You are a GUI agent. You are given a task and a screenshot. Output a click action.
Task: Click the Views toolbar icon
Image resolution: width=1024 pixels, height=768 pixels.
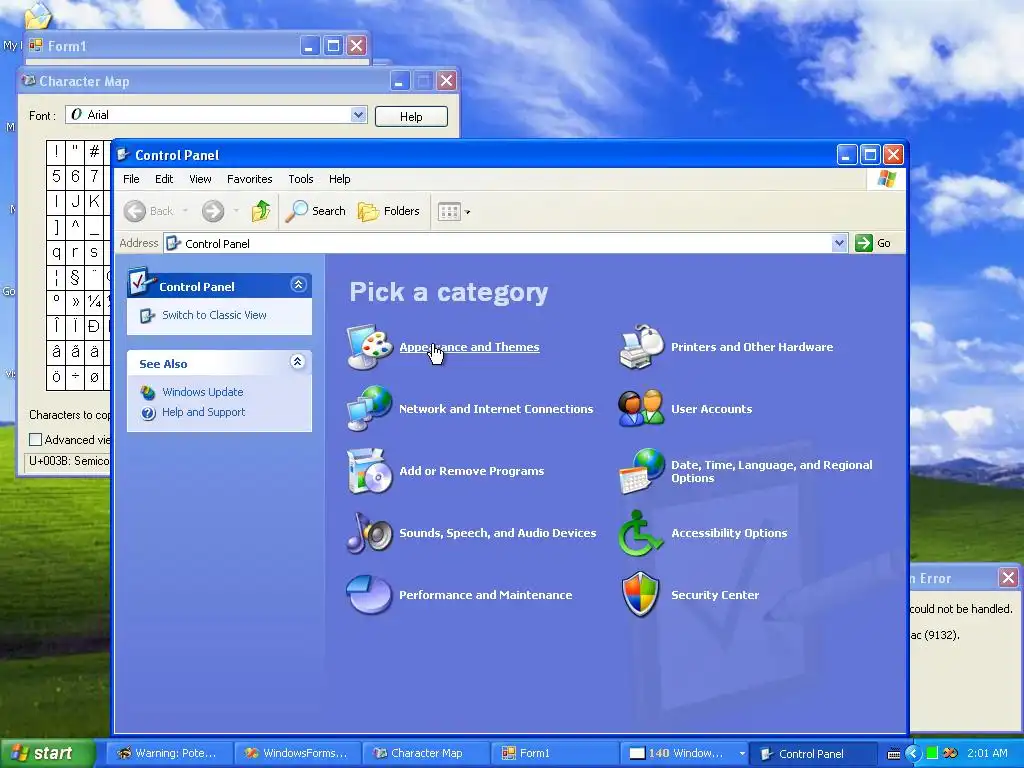[x=449, y=212]
